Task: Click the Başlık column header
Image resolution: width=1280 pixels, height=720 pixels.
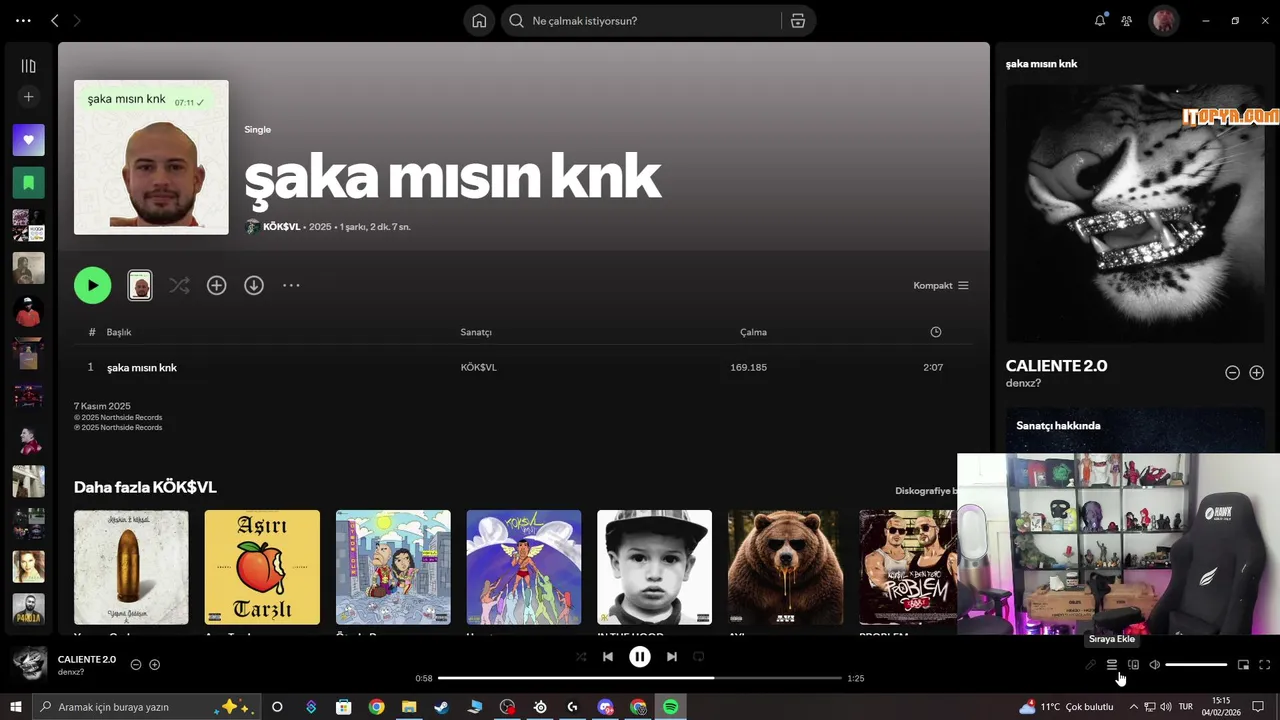Action: [119, 332]
